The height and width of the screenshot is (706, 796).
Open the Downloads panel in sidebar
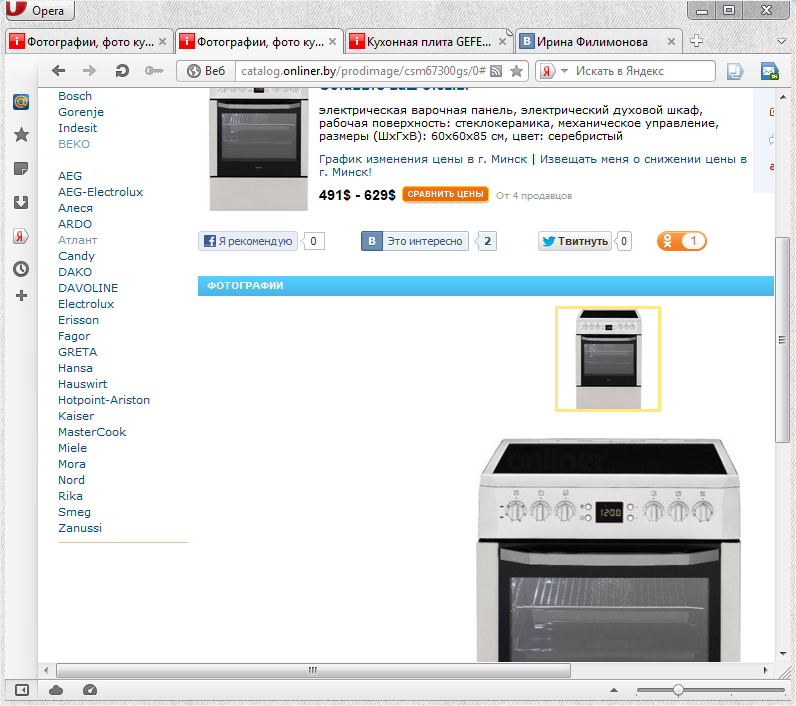click(x=21, y=202)
